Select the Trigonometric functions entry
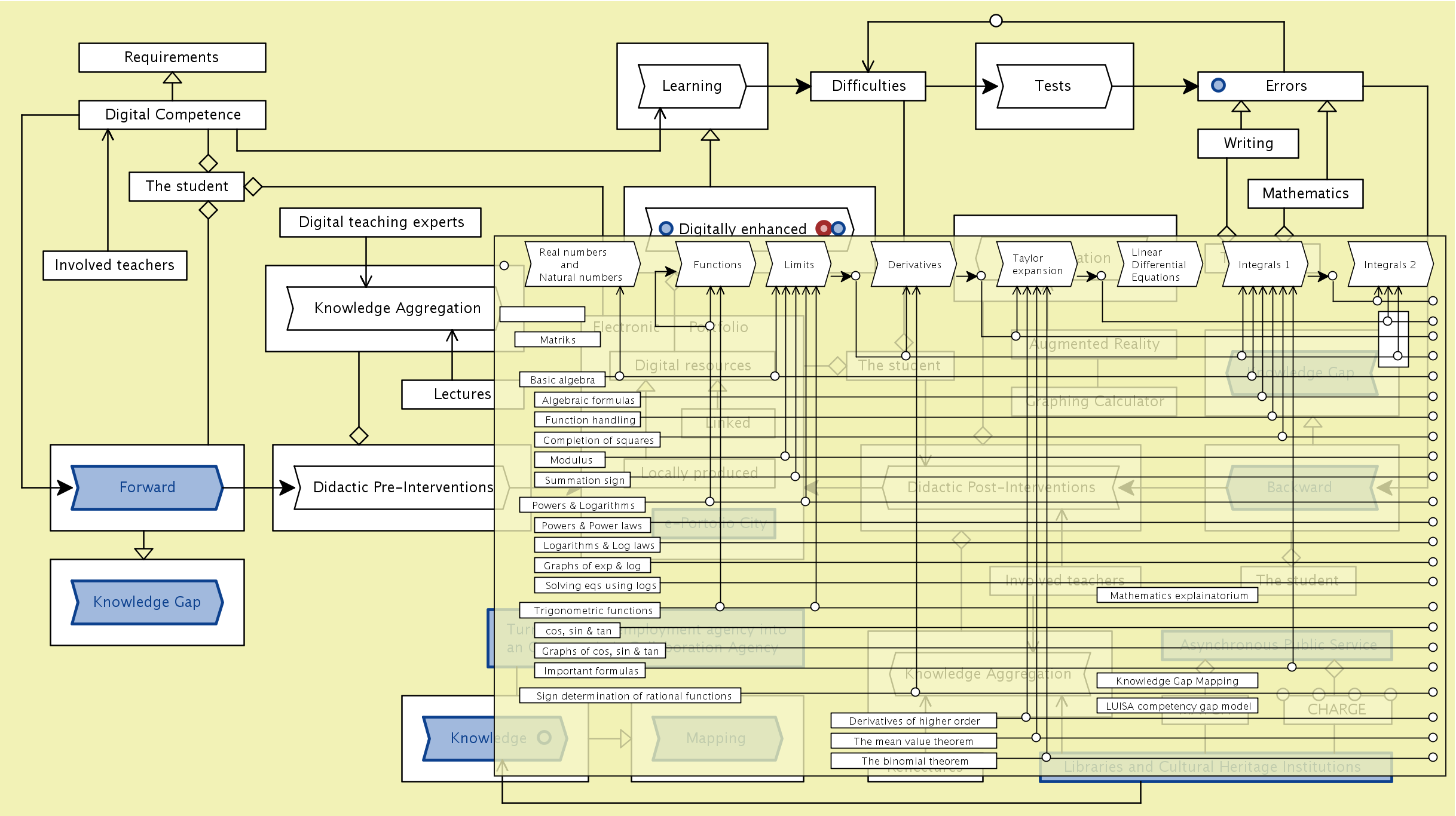This screenshot has height=816, width=1456. 589,611
